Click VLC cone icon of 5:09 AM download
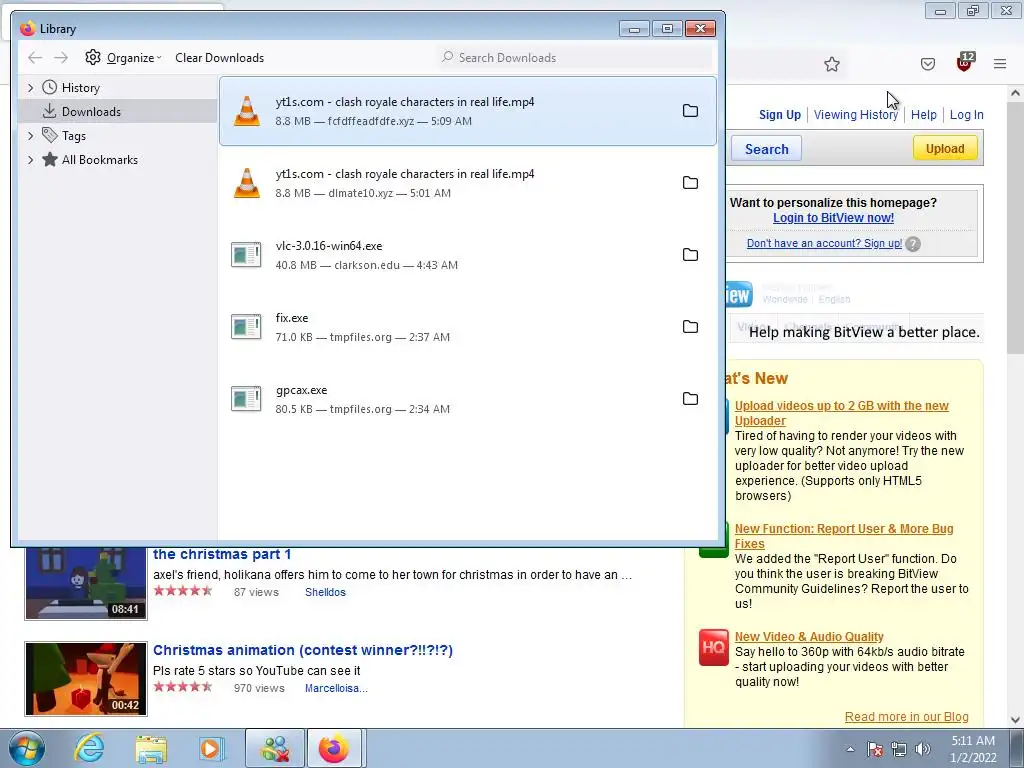 pos(247,111)
